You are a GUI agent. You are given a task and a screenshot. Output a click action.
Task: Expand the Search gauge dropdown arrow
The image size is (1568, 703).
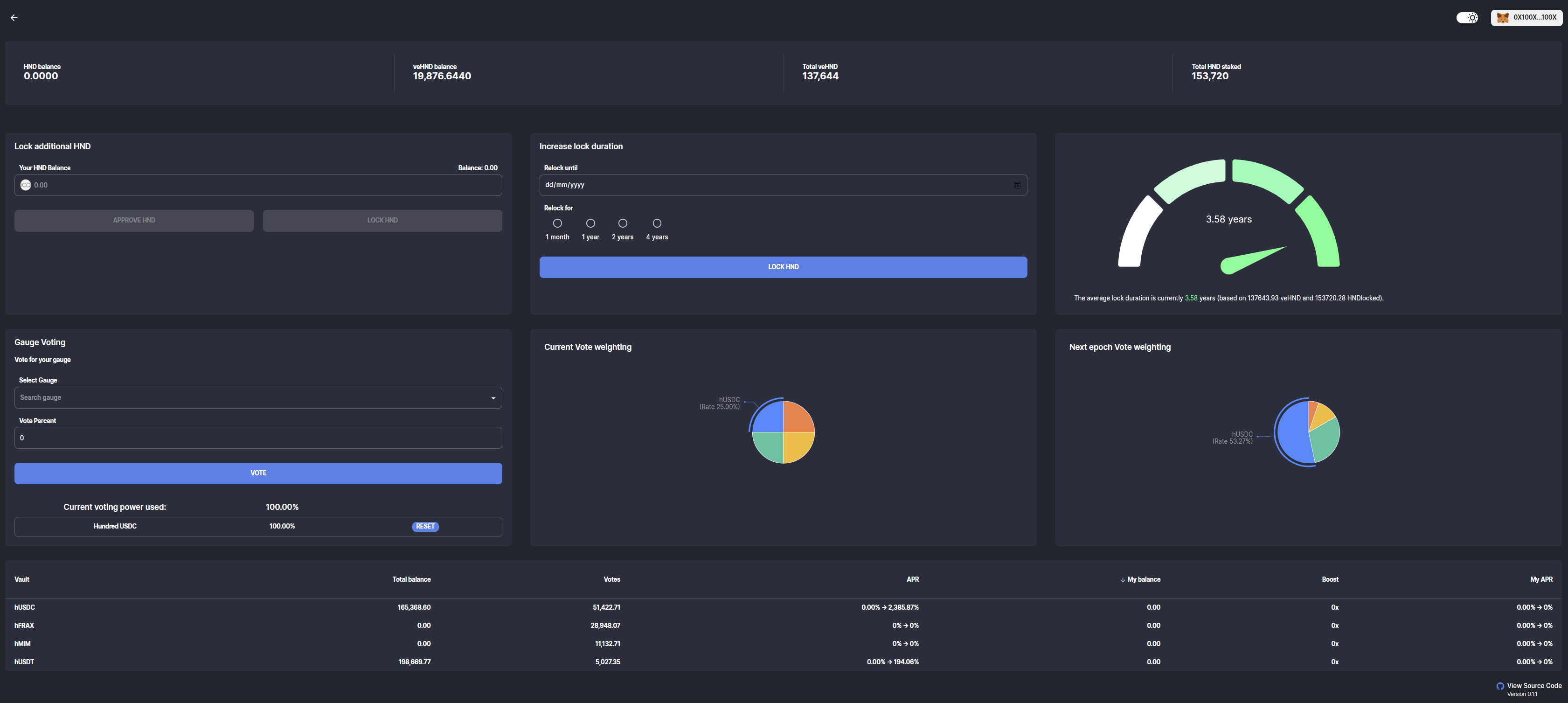[493, 398]
